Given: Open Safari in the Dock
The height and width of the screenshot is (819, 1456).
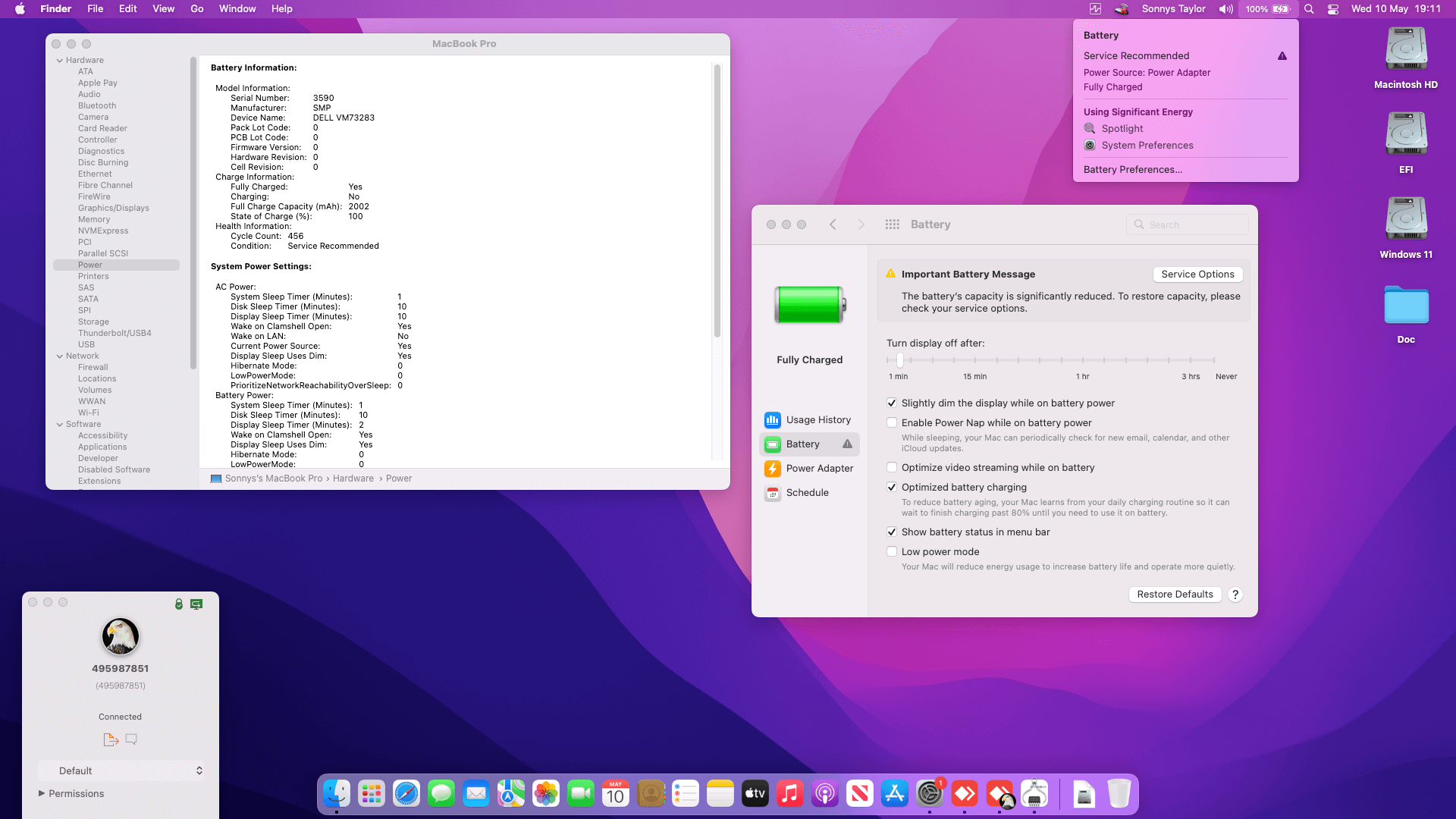Looking at the screenshot, I should [x=406, y=794].
